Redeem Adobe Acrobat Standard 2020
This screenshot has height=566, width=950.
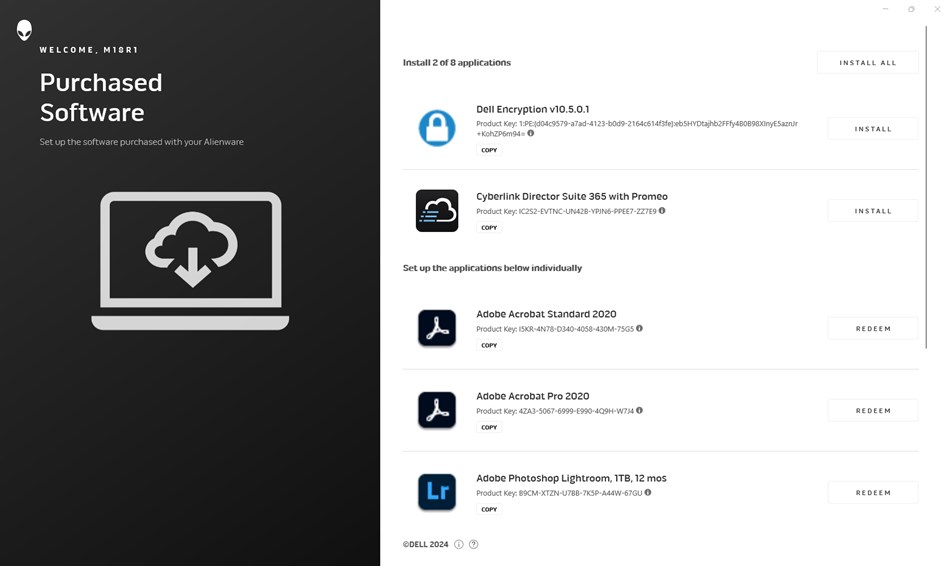point(873,328)
